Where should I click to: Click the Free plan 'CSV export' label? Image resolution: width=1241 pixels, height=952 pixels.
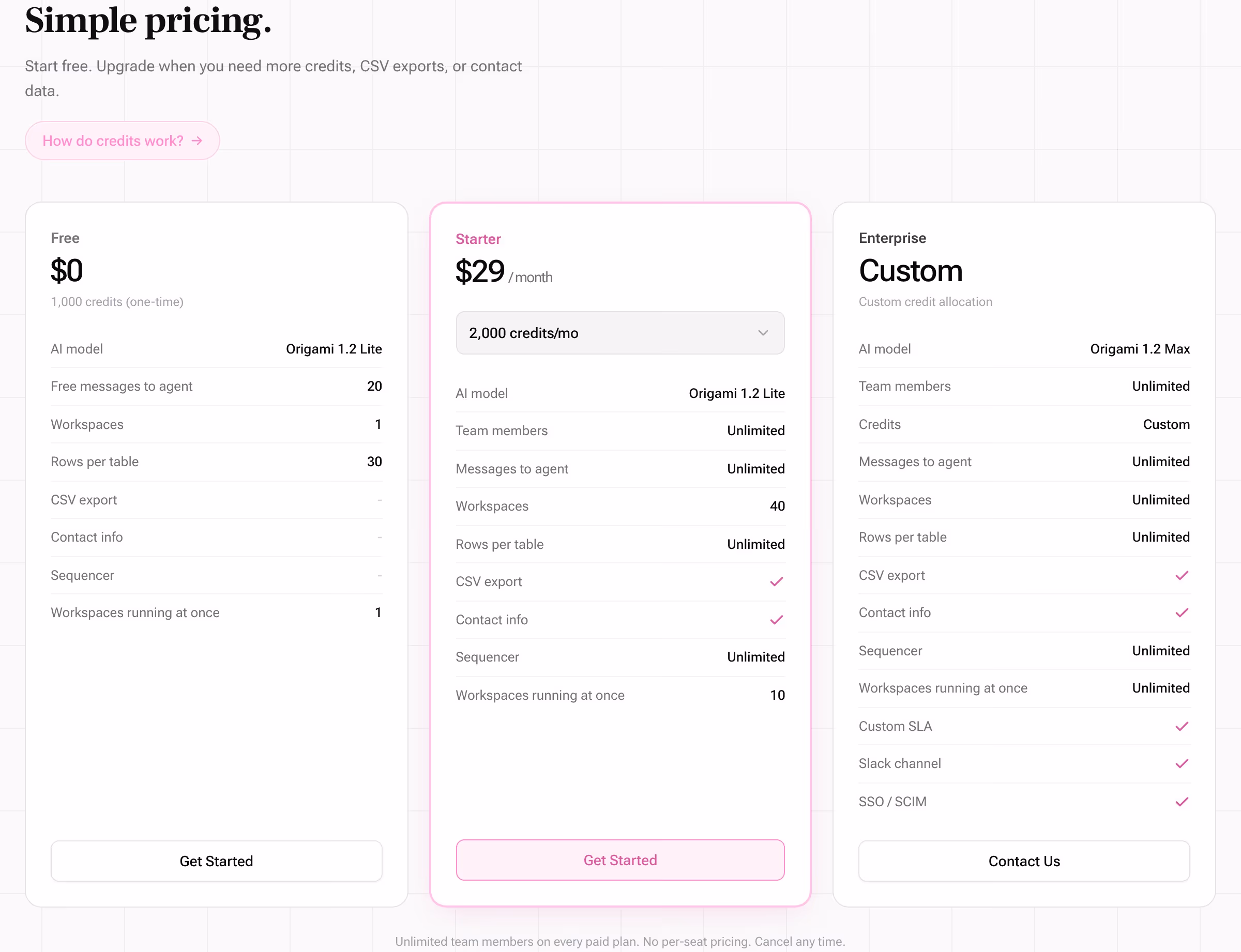tap(84, 499)
